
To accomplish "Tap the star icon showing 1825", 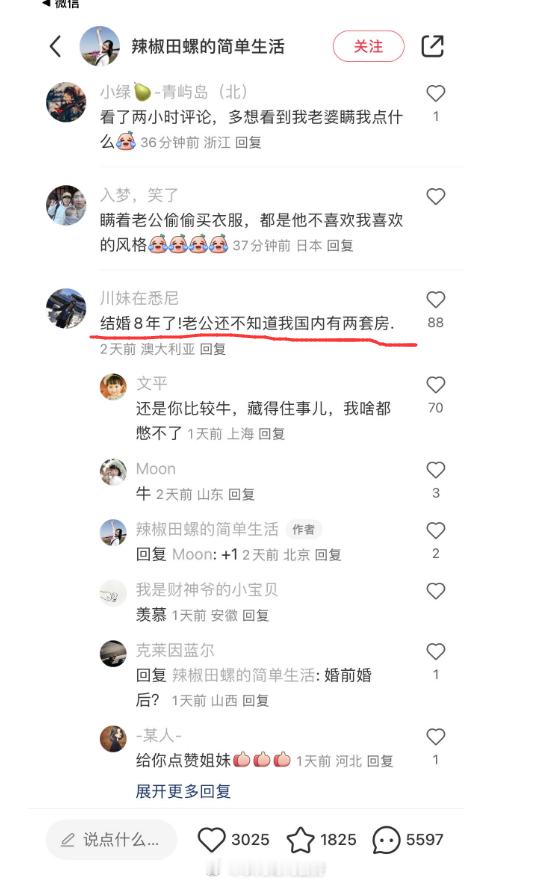I will point(301,839).
